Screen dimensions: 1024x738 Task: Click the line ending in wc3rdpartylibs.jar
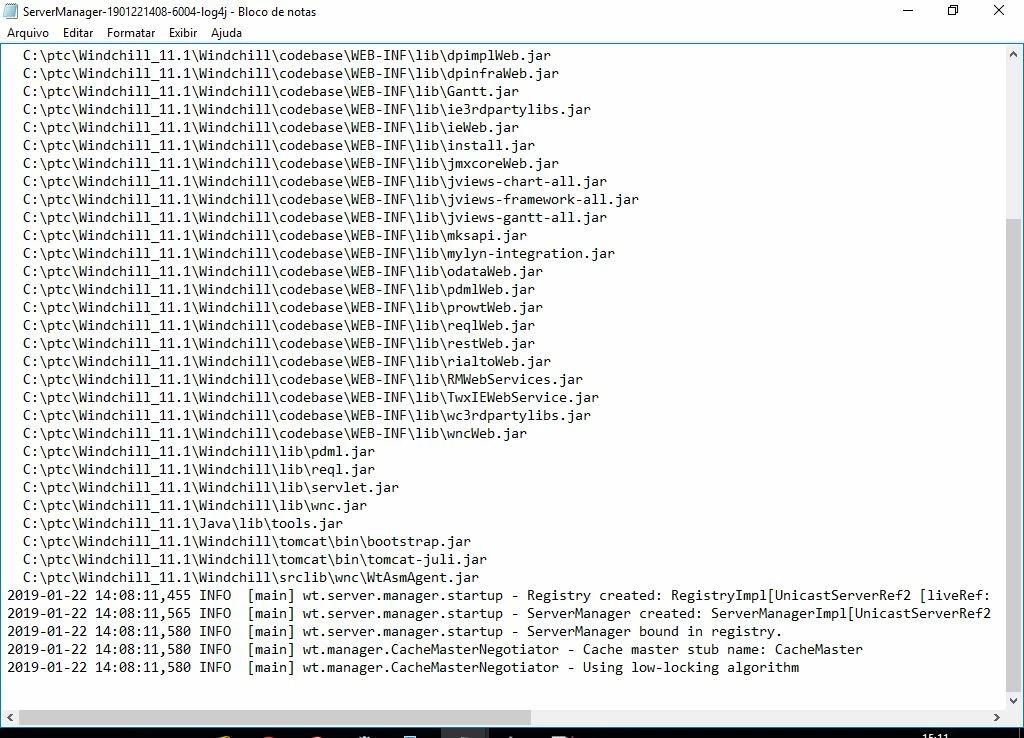point(307,415)
